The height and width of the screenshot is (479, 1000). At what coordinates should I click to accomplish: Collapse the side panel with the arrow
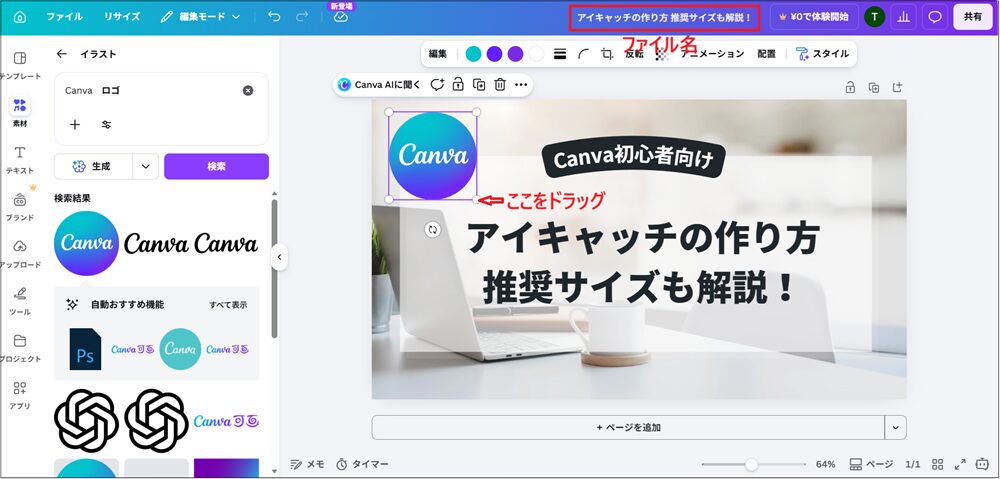point(279,258)
